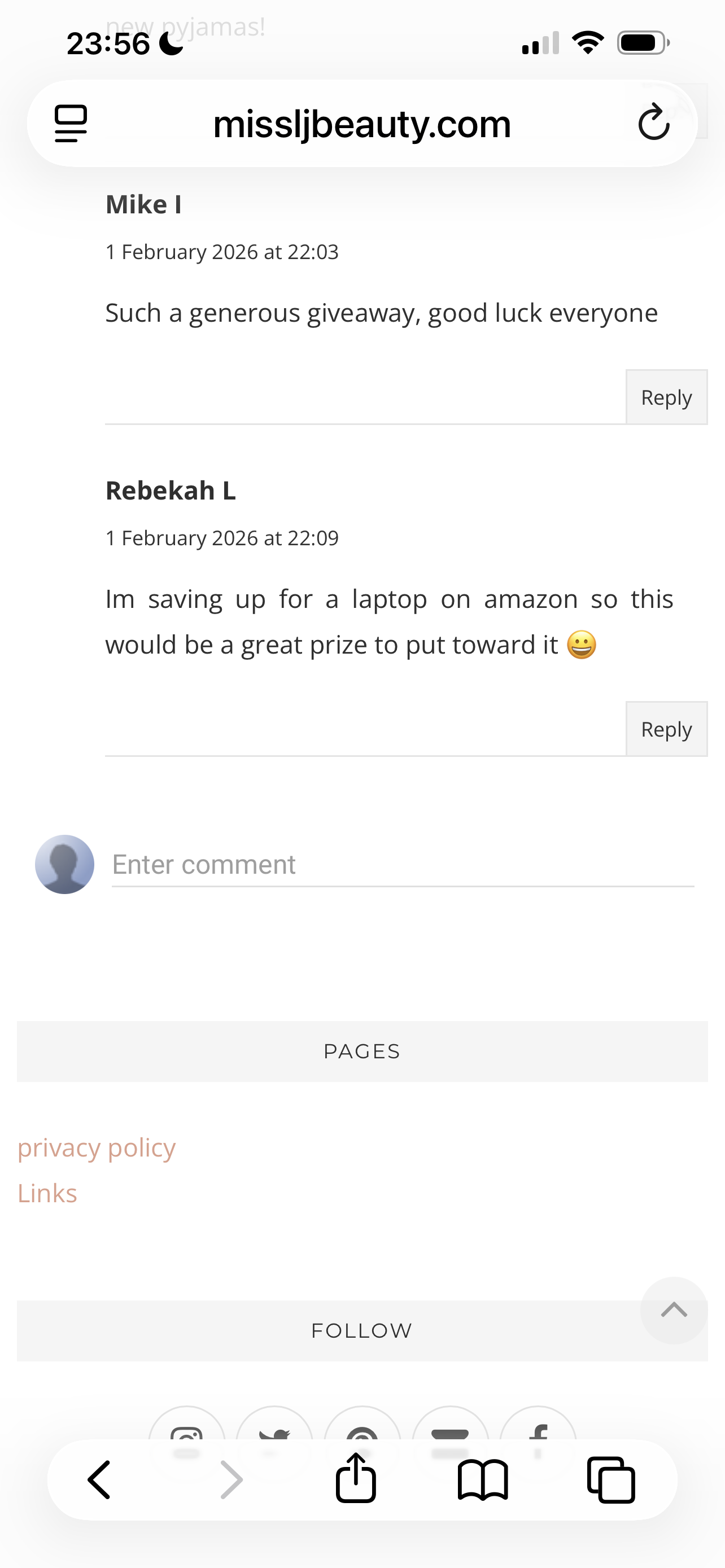725x1568 pixels.
Task: Show all open Safari tabs
Action: click(x=610, y=1479)
